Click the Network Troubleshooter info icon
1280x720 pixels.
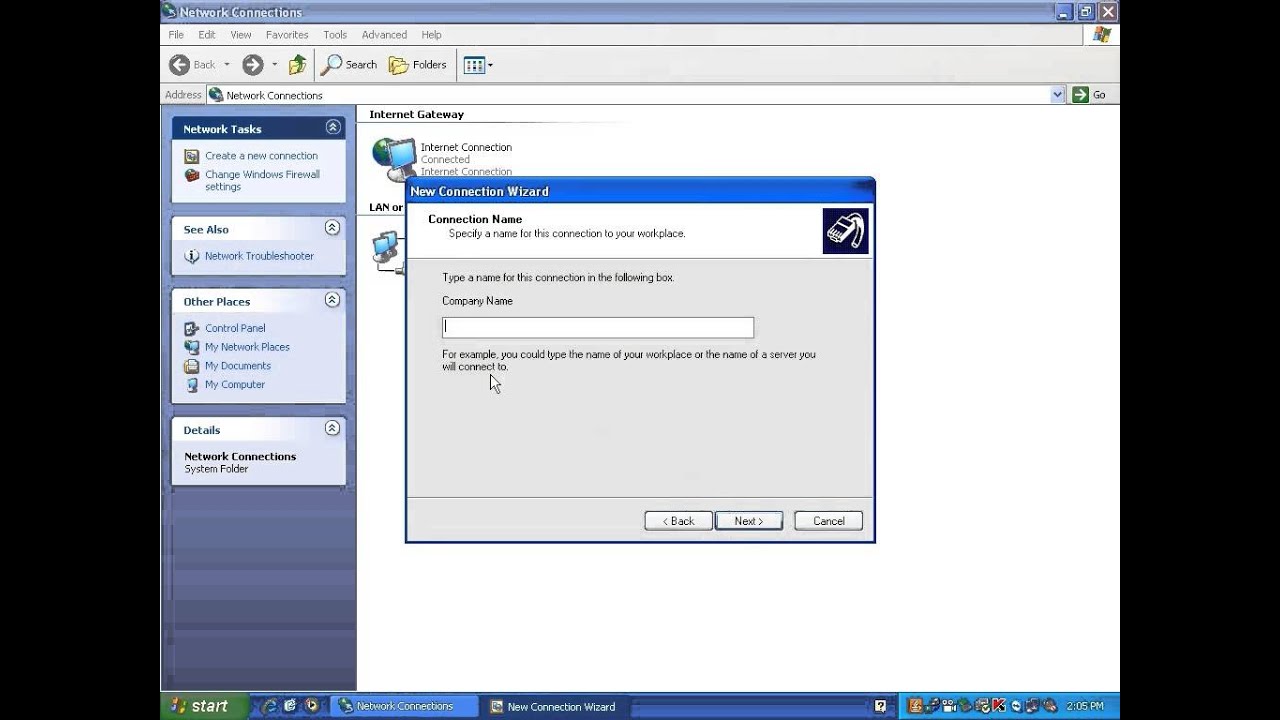coord(192,256)
